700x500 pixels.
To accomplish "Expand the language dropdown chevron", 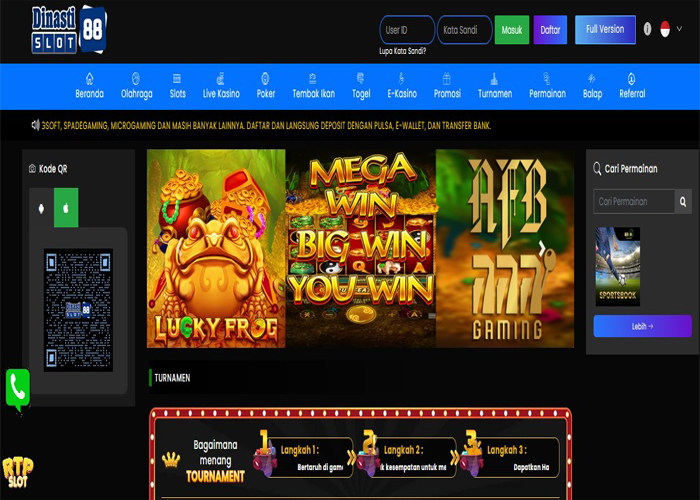I will [679, 29].
